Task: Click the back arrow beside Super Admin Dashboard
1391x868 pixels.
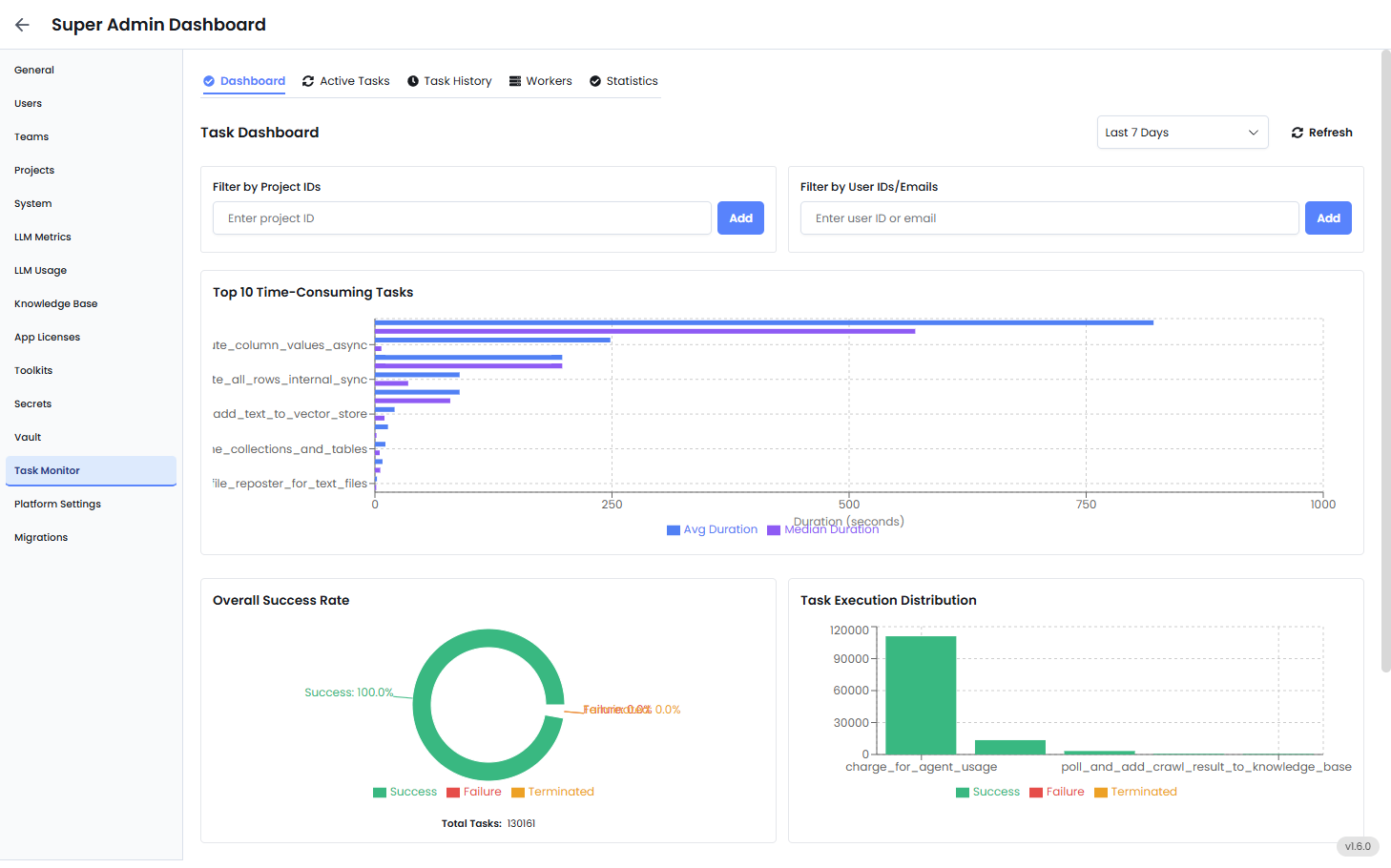Action: point(21,25)
